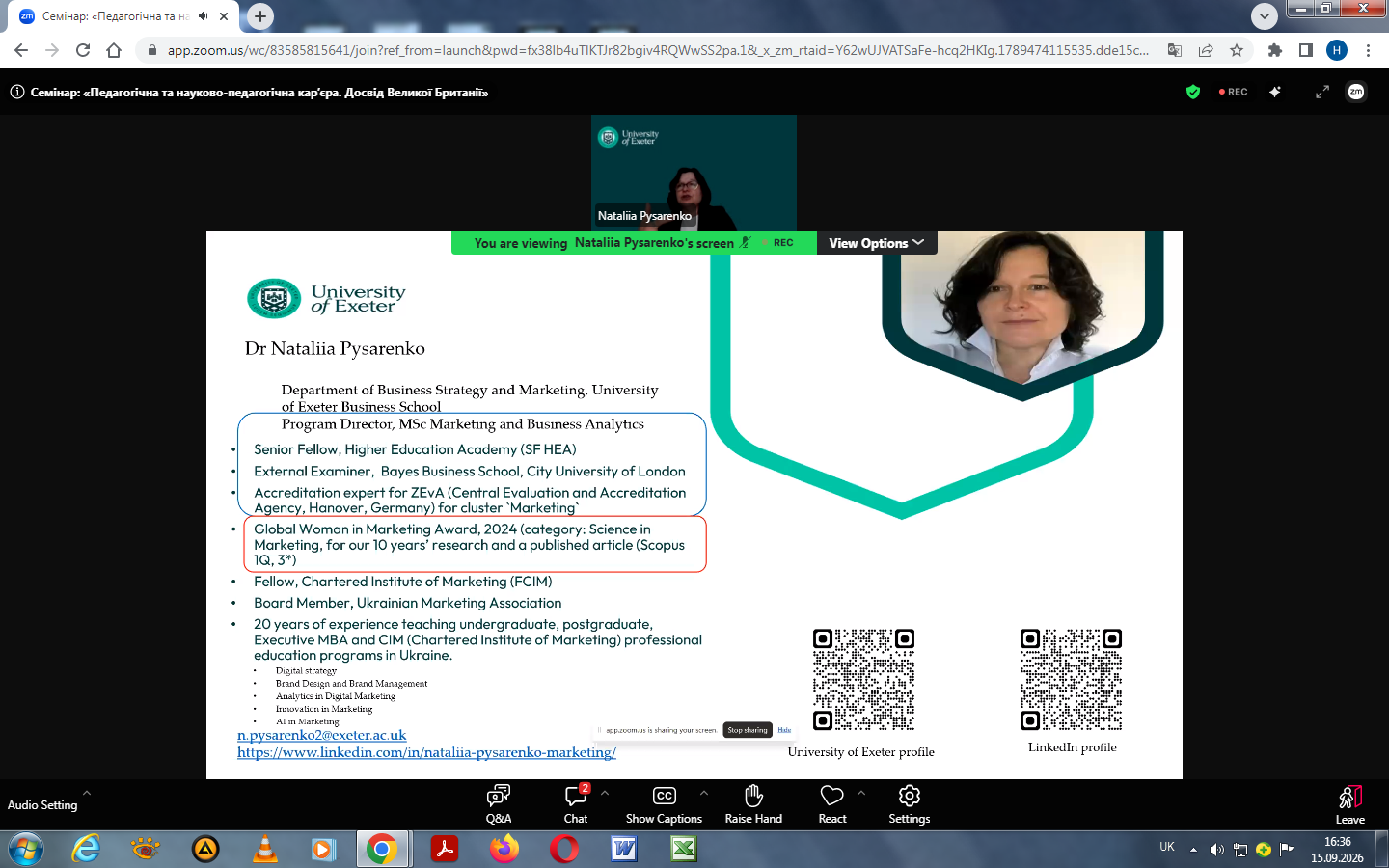Expand the Audio Setting options arrow
The height and width of the screenshot is (868, 1389).
click(x=87, y=793)
